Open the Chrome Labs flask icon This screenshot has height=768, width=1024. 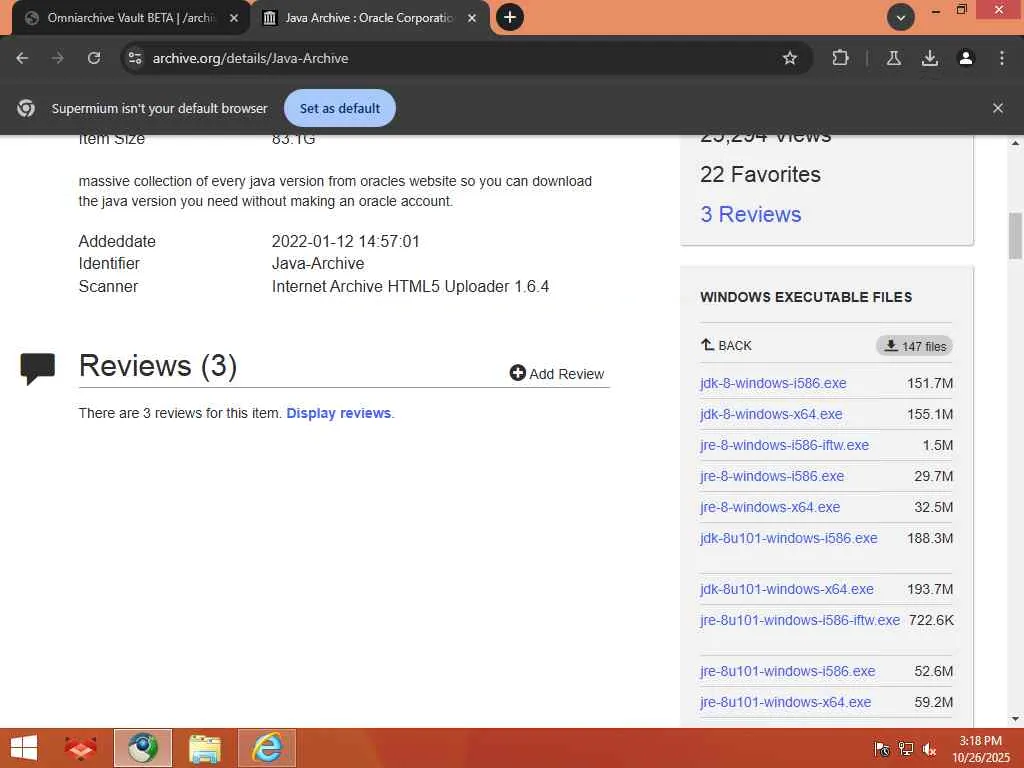point(893,58)
